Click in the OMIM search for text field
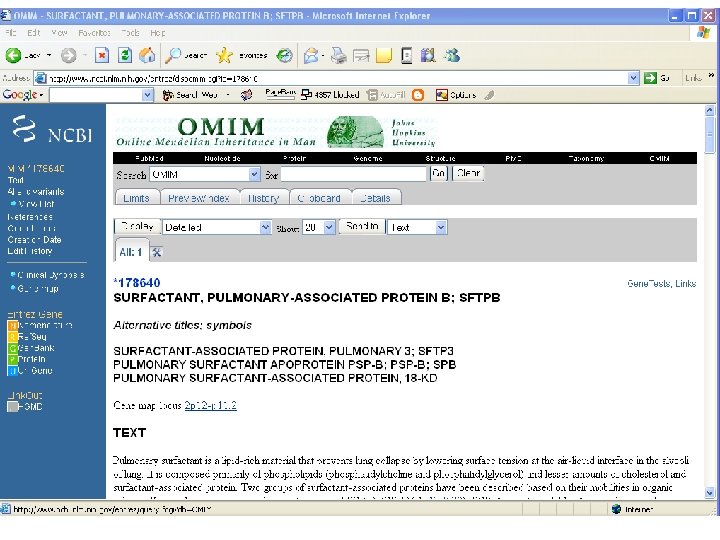Viewport: 720px width, 540px height. (x=354, y=174)
